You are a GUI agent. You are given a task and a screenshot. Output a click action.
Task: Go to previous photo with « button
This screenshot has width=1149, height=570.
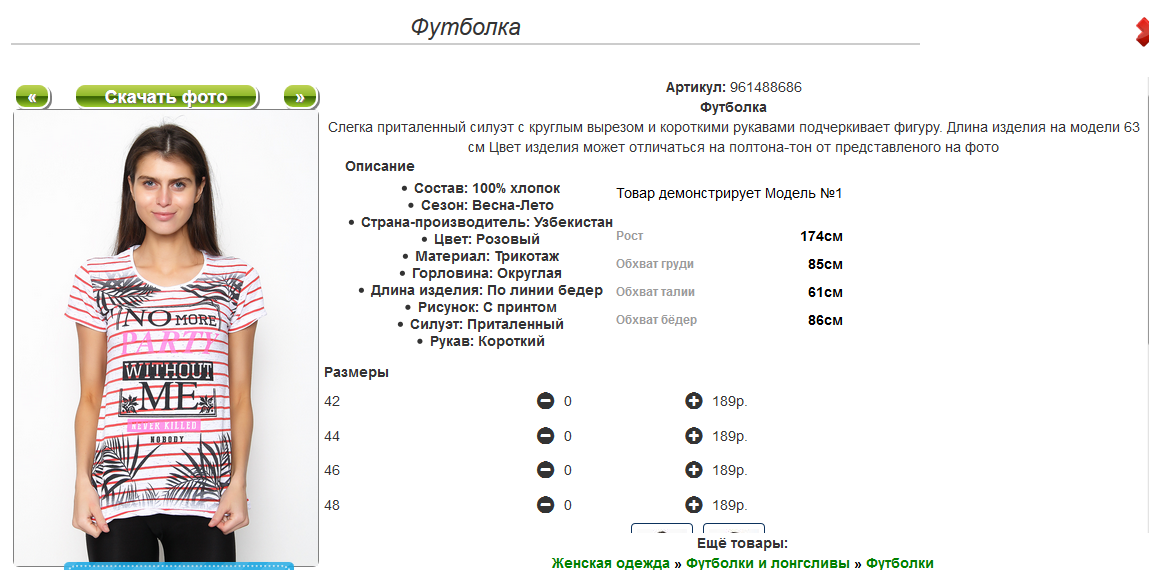32,97
